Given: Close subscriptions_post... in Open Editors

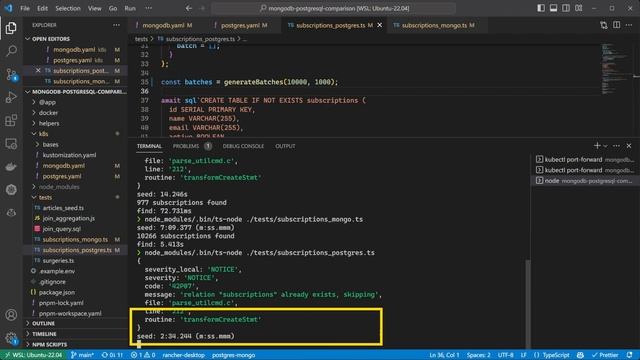Looking at the screenshot, I should [x=38, y=71].
